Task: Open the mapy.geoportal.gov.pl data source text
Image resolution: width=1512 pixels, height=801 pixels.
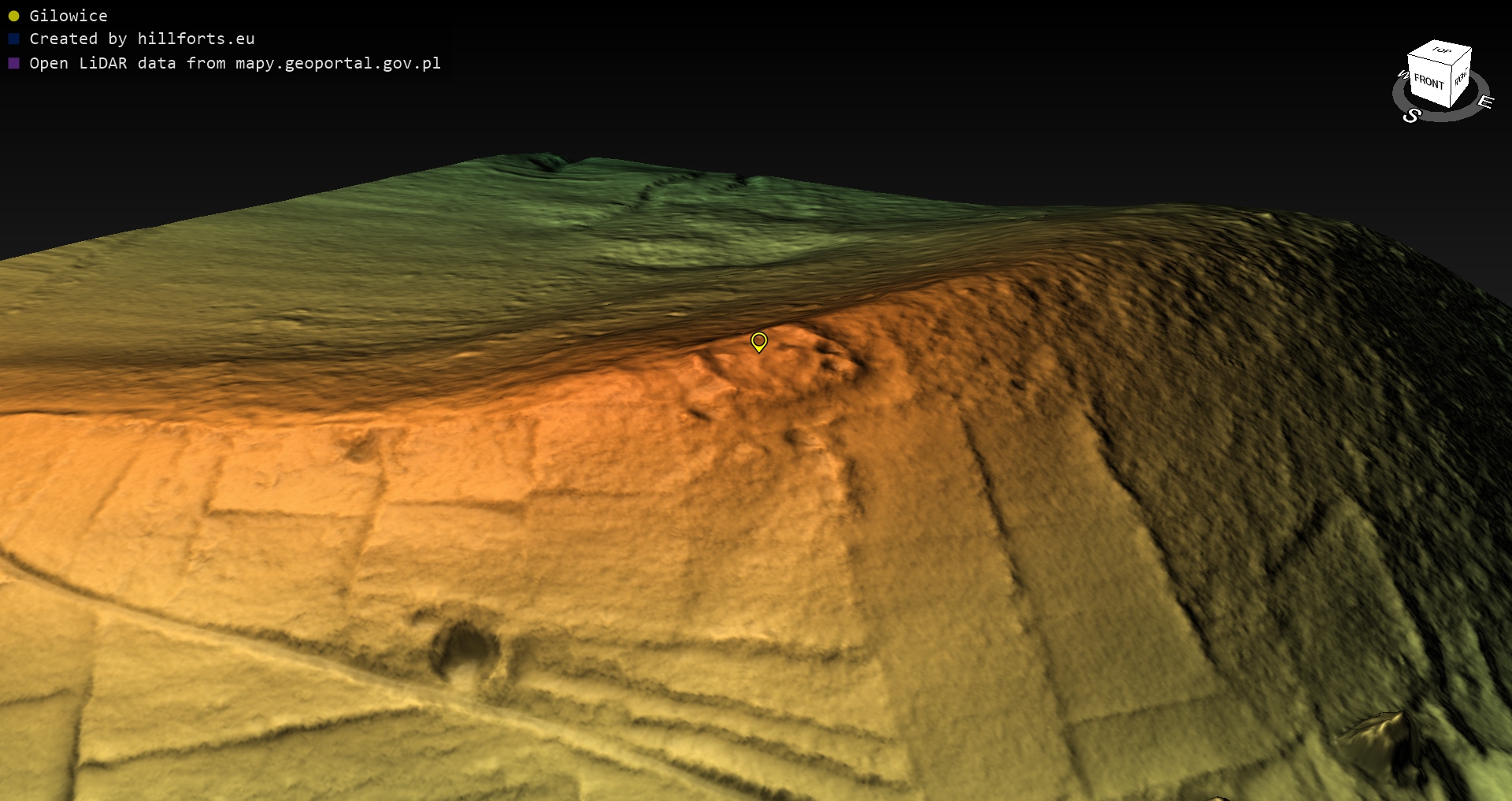Action: (x=235, y=63)
